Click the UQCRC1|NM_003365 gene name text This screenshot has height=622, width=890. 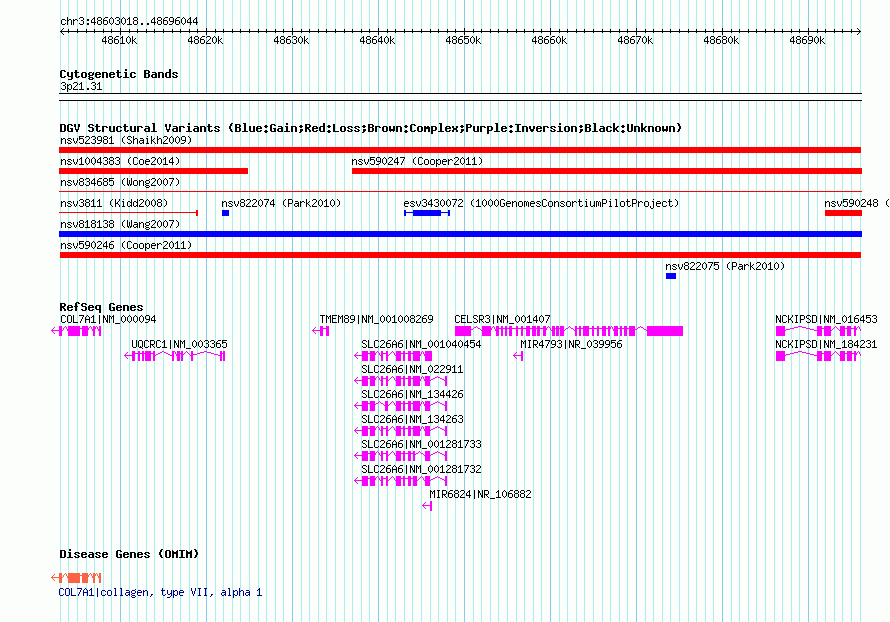coord(179,344)
